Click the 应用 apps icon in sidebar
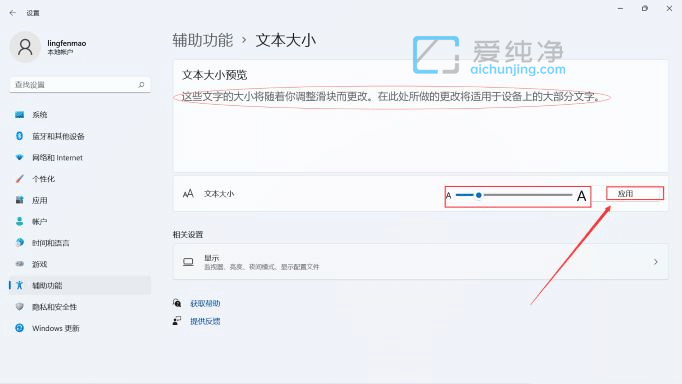The image size is (682, 384). pos(20,200)
